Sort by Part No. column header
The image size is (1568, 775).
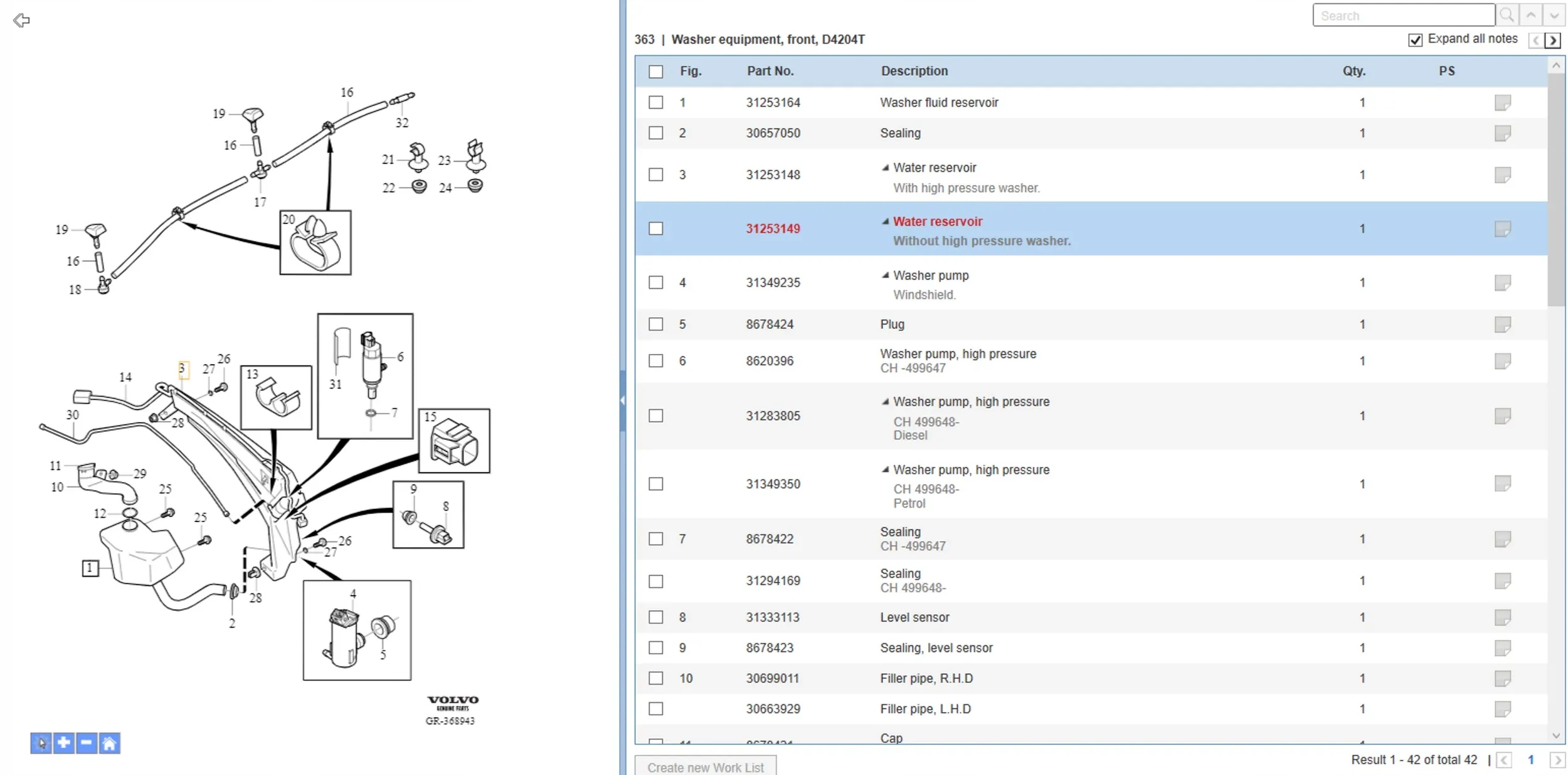point(770,71)
